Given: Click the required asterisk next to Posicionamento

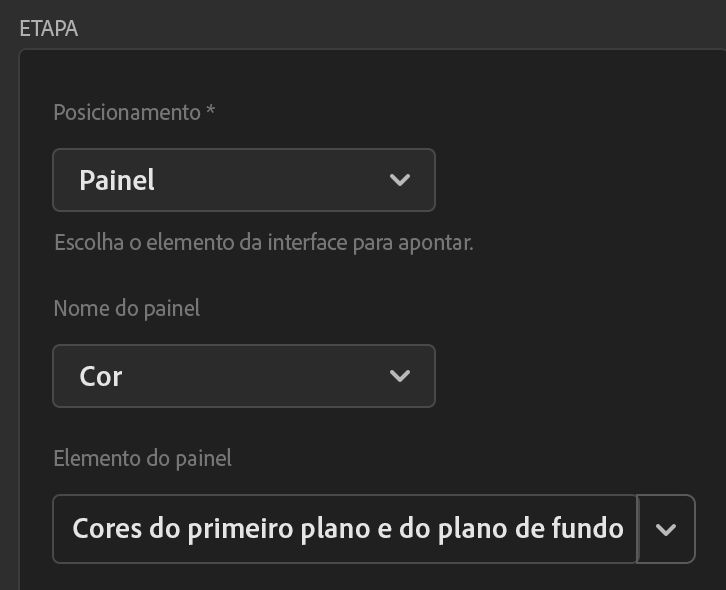Looking at the screenshot, I should 210,110.
